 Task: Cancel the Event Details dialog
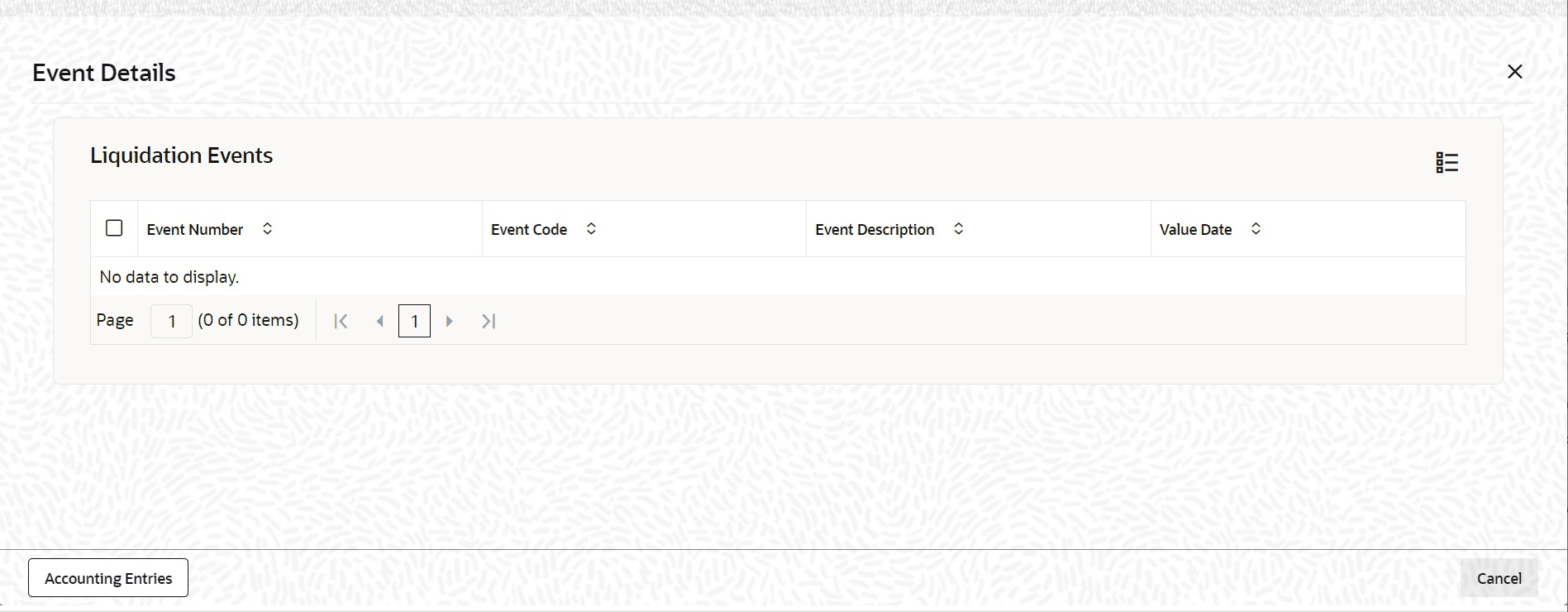point(1498,577)
